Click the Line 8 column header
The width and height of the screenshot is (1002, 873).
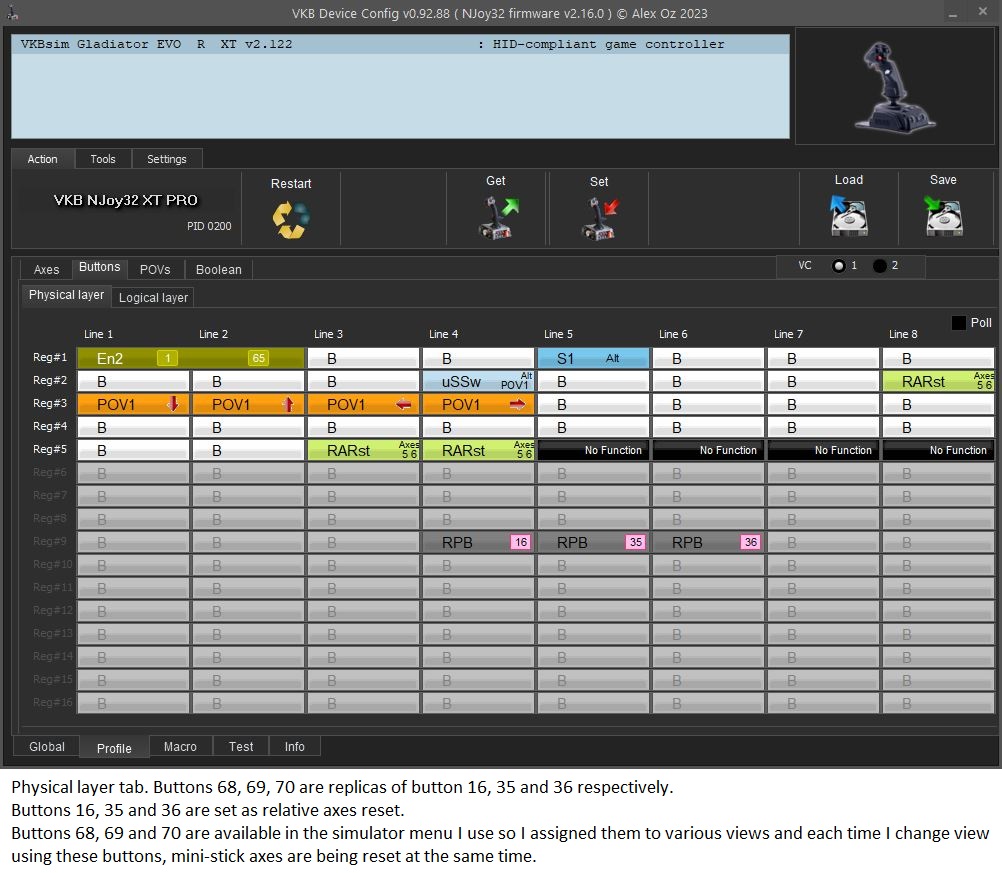click(x=903, y=334)
